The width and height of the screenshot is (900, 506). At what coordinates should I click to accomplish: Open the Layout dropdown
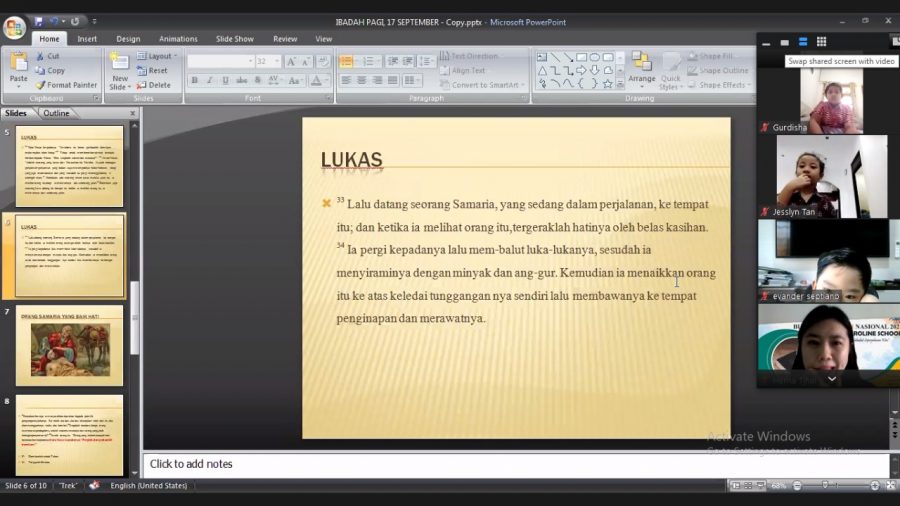click(156, 56)
